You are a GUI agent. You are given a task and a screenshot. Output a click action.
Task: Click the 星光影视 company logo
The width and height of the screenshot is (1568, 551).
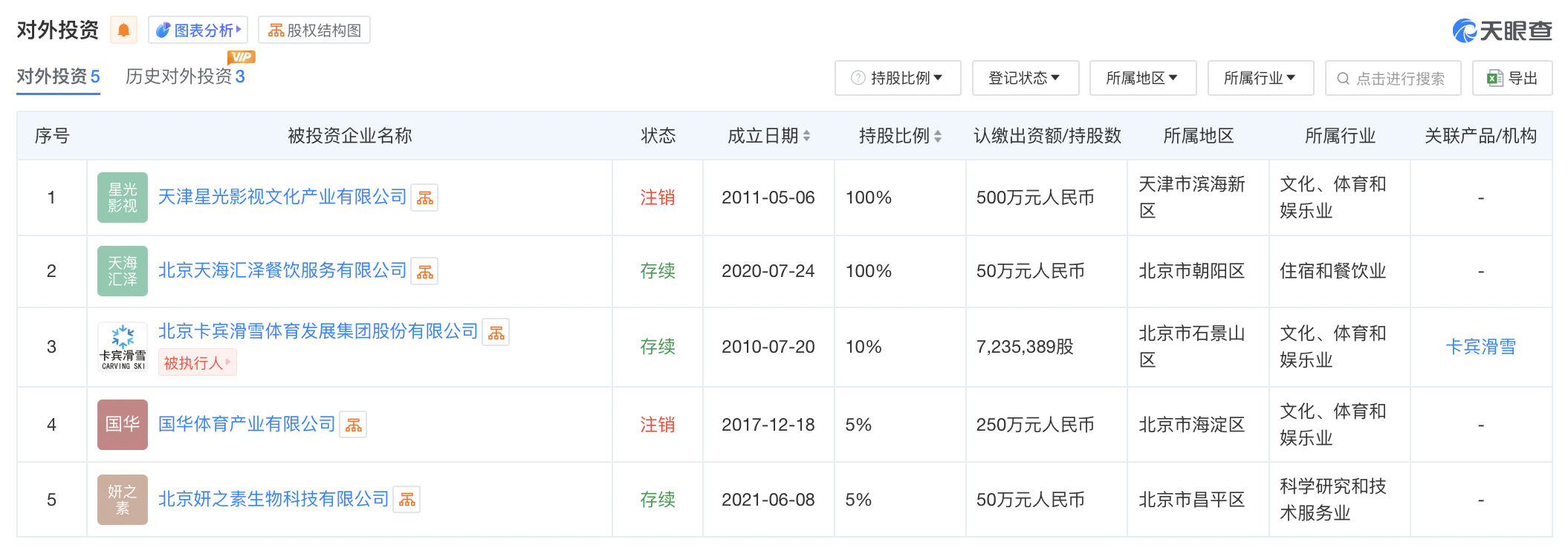123,198
